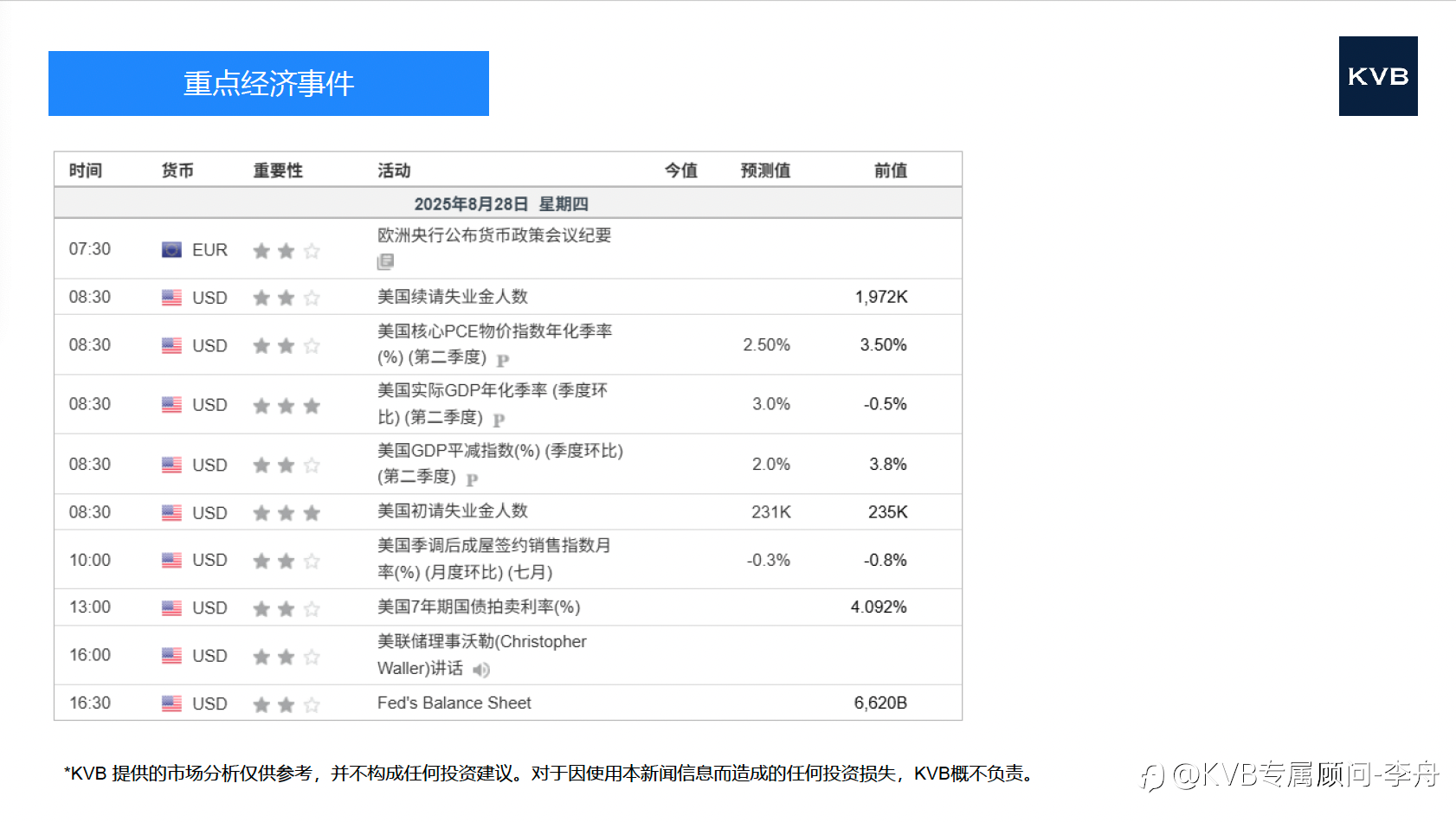Click the KVB logo
The width and height of the screenshot is (1456, 822).
tap(1378, 76)
